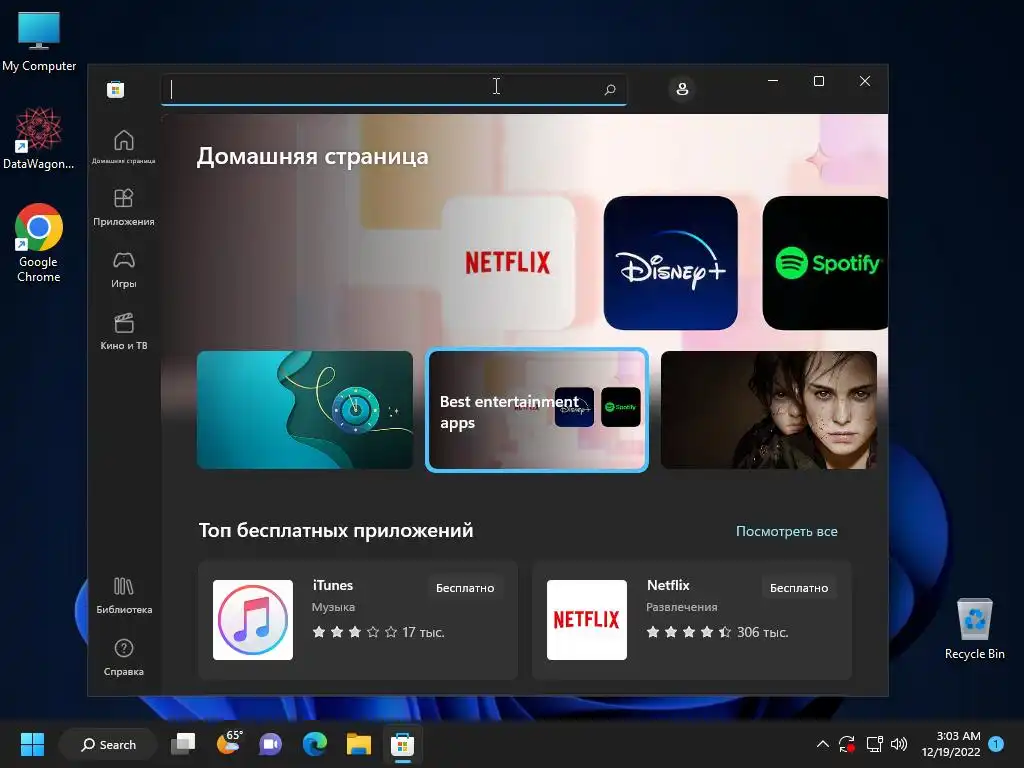This screenshot has width=1024, height=768.
Task: Open Best entertainment apps banner
Action: [537, 409]
